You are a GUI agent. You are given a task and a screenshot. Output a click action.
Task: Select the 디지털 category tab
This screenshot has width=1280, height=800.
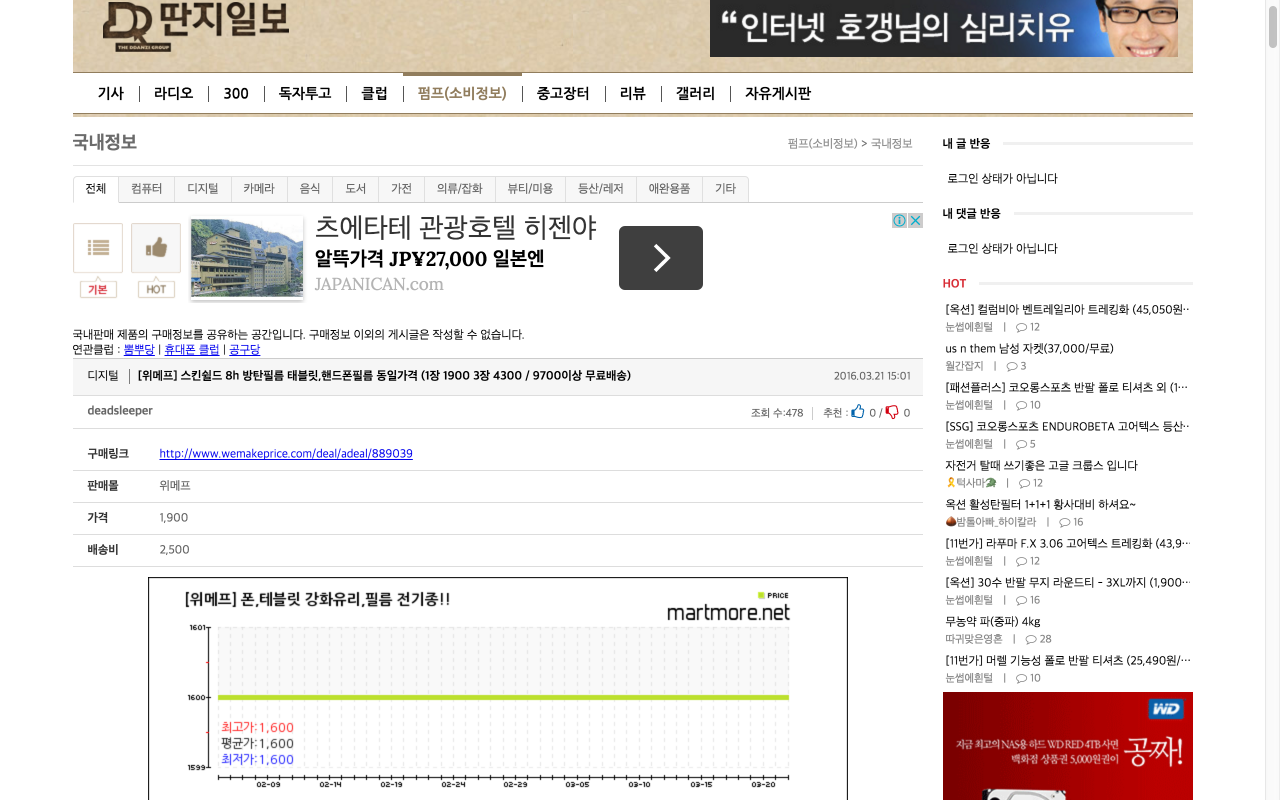(x=203, y=189)
